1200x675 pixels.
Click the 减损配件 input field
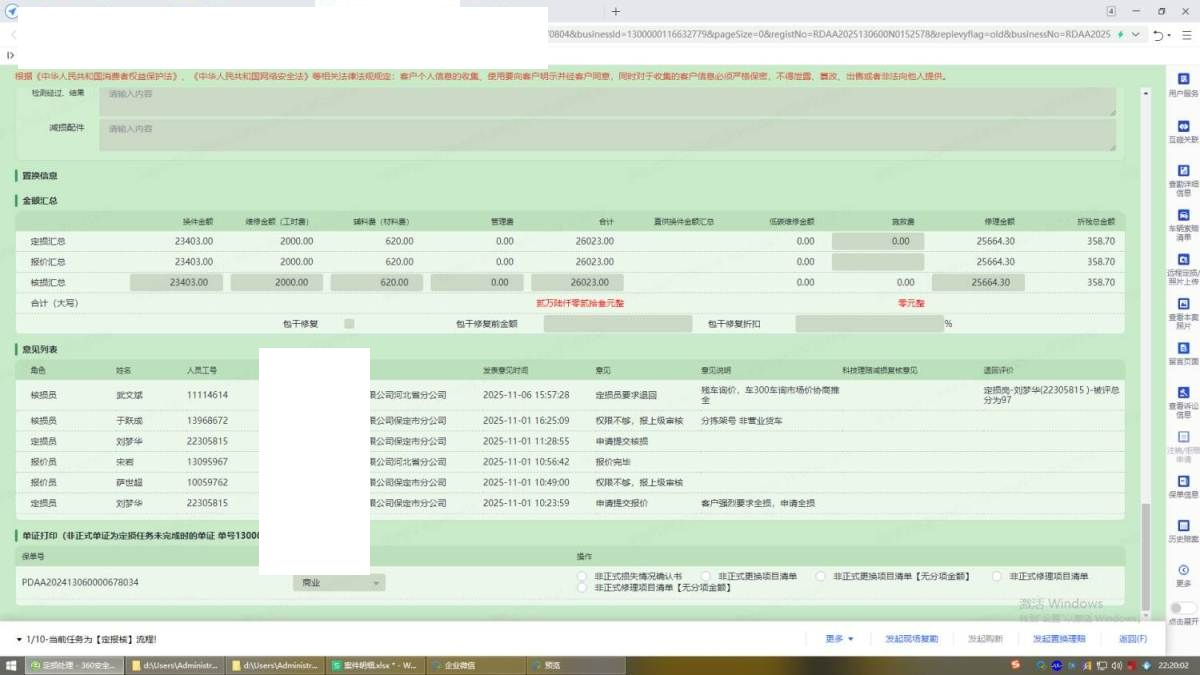(x=607, y=129)
